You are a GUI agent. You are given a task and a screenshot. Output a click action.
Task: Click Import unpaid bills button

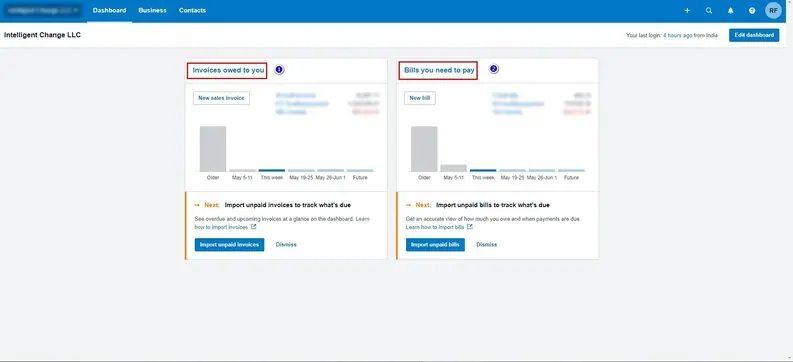coord(435,245)
